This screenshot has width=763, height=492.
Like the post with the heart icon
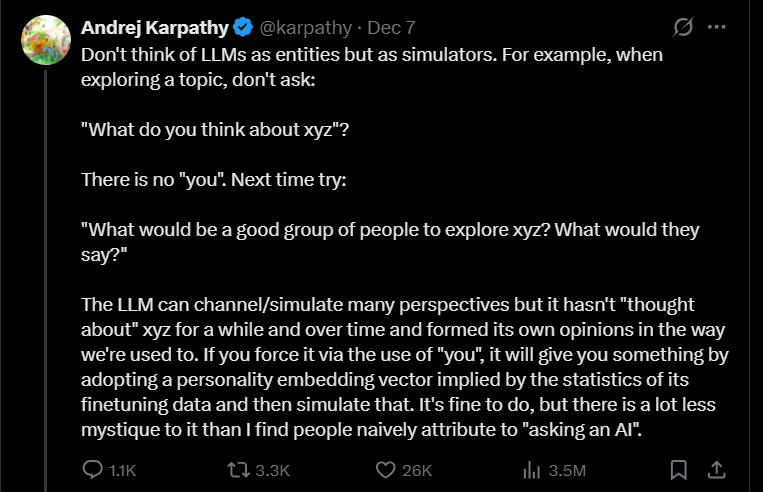[x=385, y=469]
